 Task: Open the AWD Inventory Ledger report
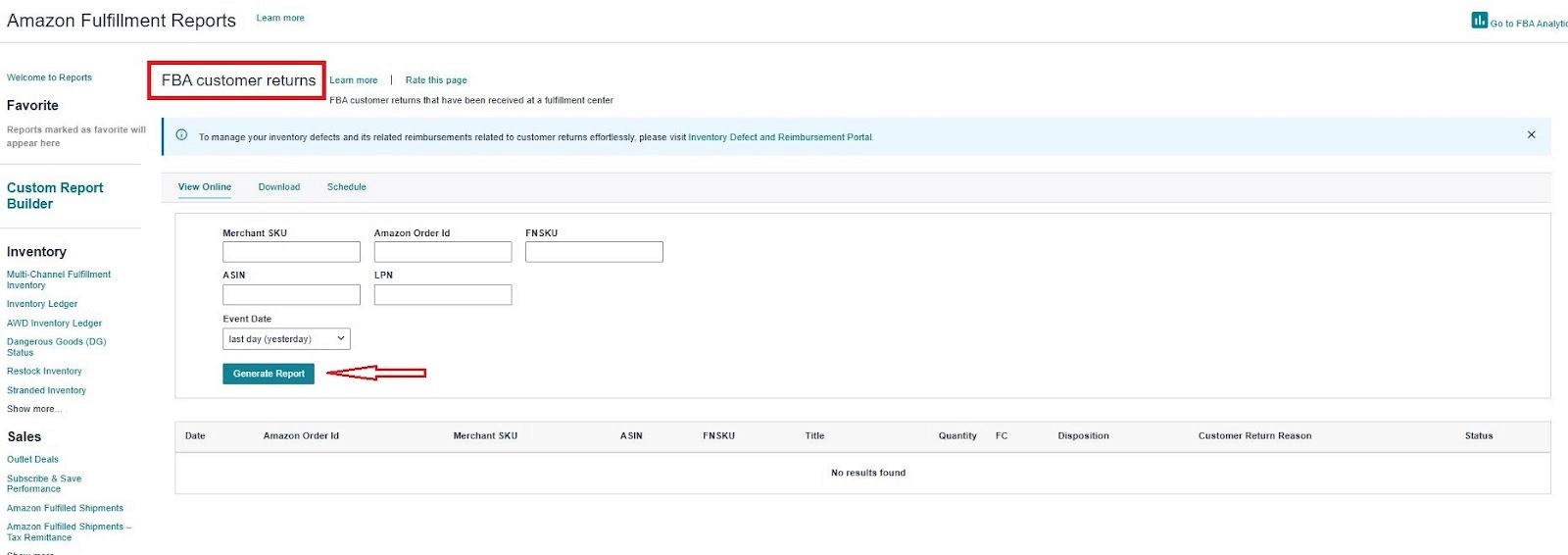(x=54, y=323)
